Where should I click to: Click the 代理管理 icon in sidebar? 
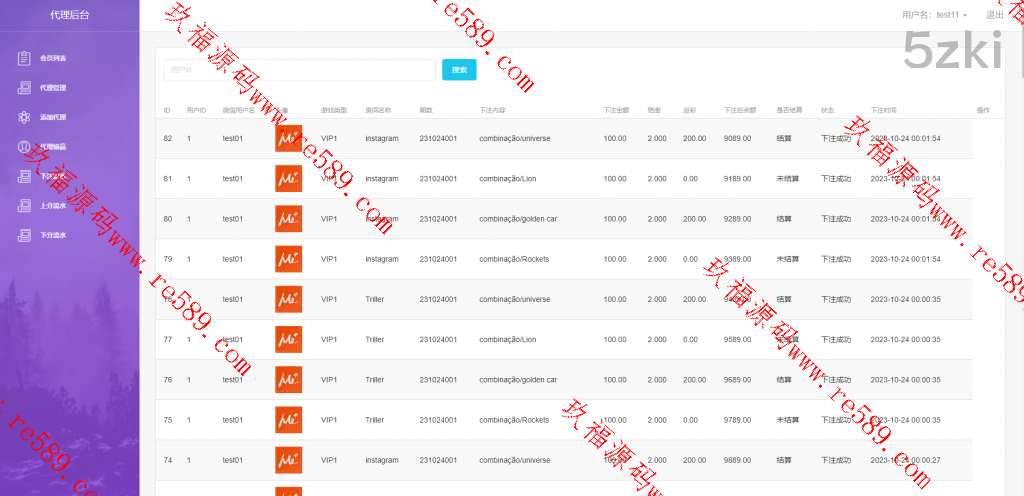point(24,88)
